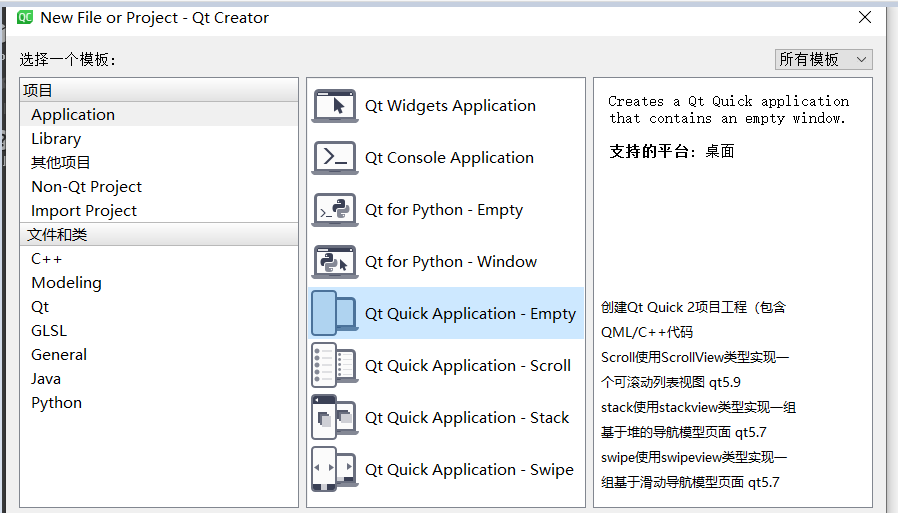Click the 选择一个模板 label
898x513 pixels.
pyautogui.click(x=68, y=60)
